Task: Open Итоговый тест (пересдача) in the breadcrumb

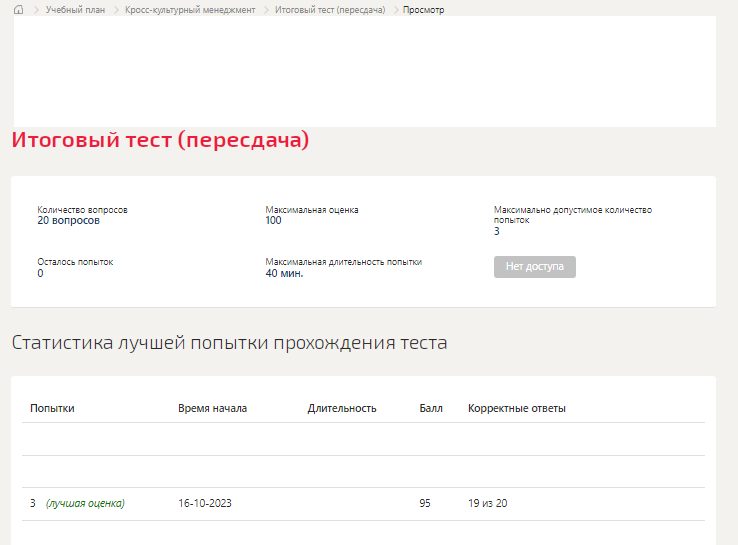Action: [330, 9]
